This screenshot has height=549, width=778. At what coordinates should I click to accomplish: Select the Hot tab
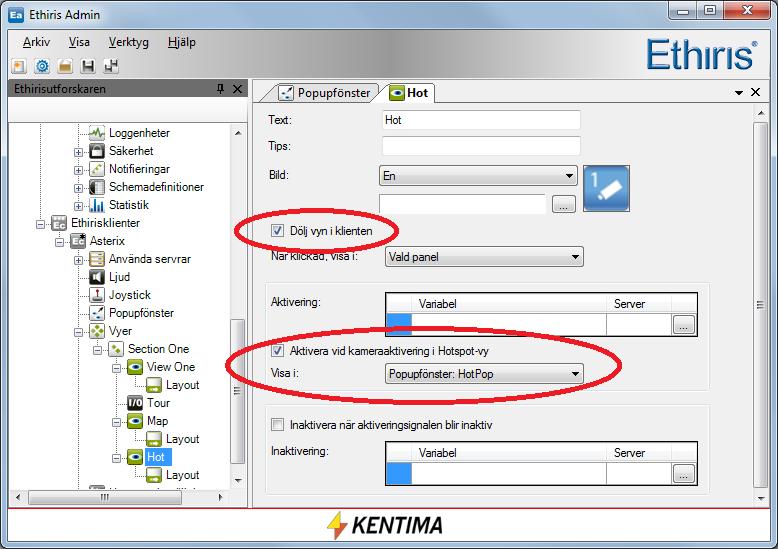pyautogui.click(x=408, y=93)
